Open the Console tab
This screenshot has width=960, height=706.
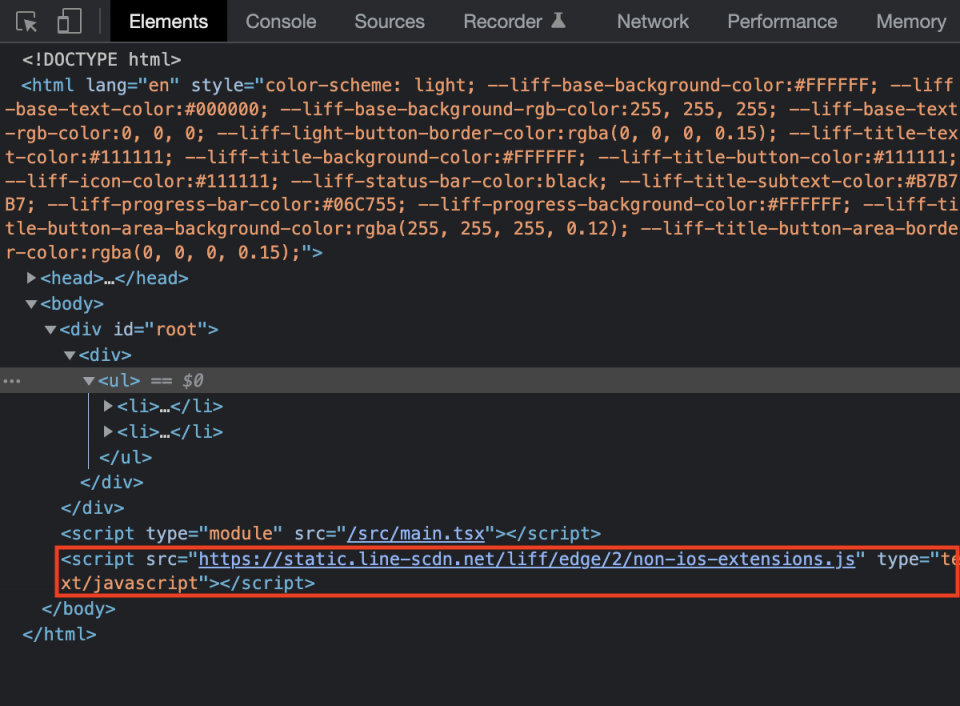coord(280,21)
